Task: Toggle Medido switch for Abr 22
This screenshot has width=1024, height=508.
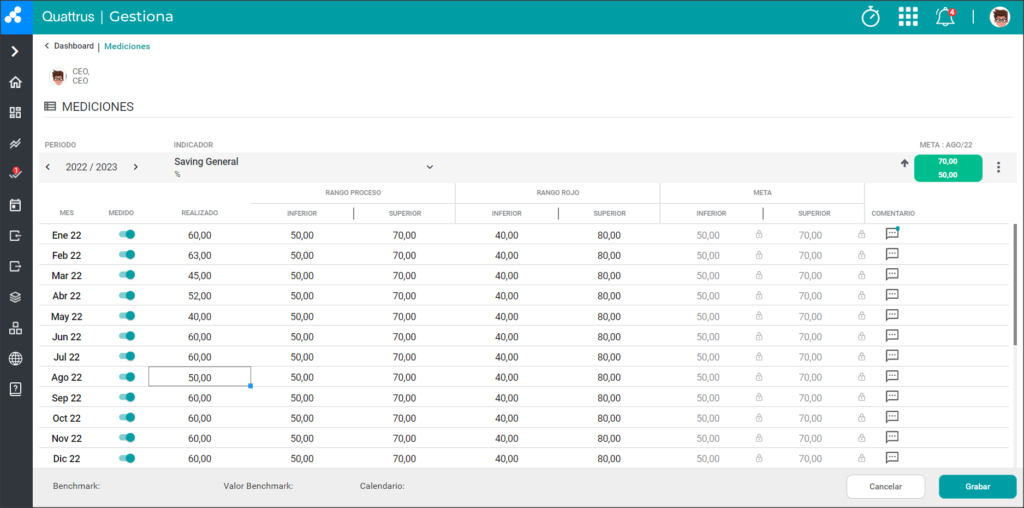Action: (127, 295)
